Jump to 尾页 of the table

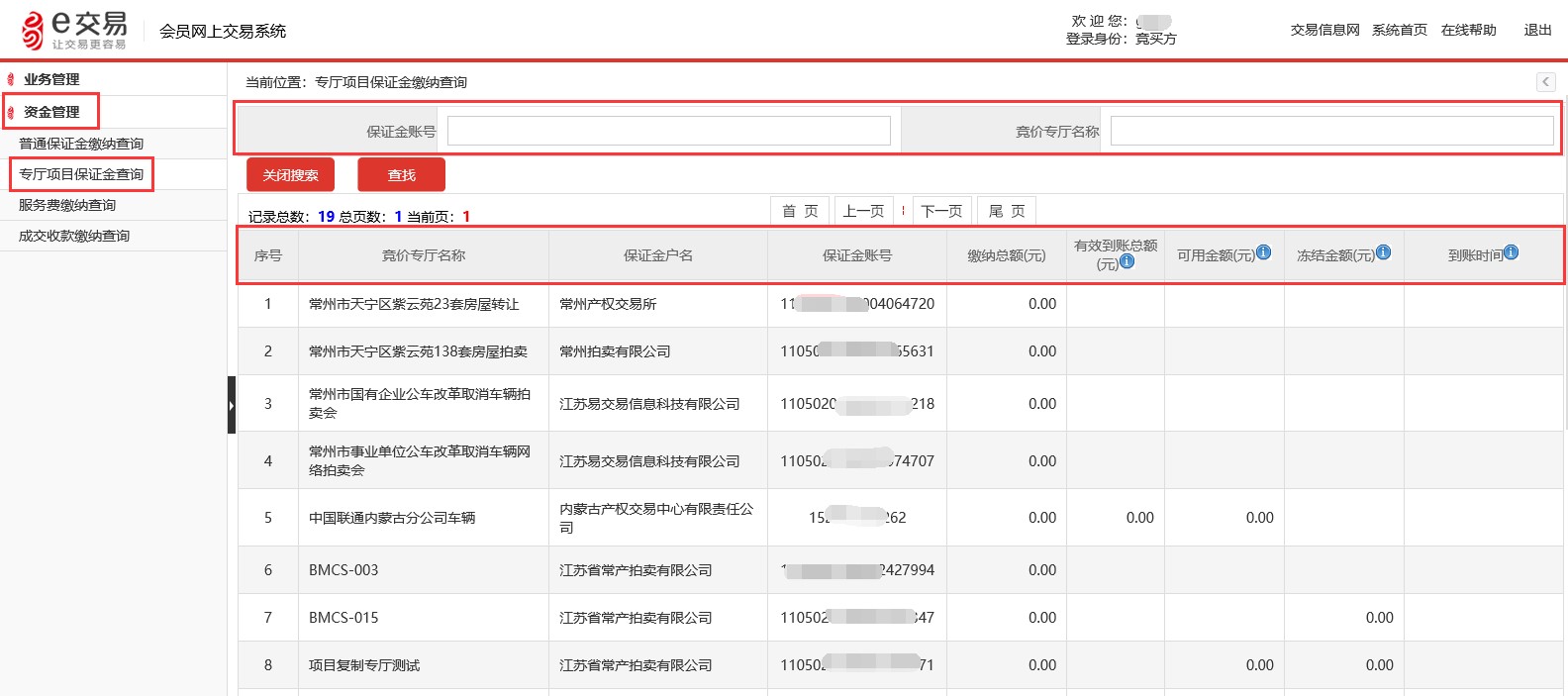(1007, 211)
